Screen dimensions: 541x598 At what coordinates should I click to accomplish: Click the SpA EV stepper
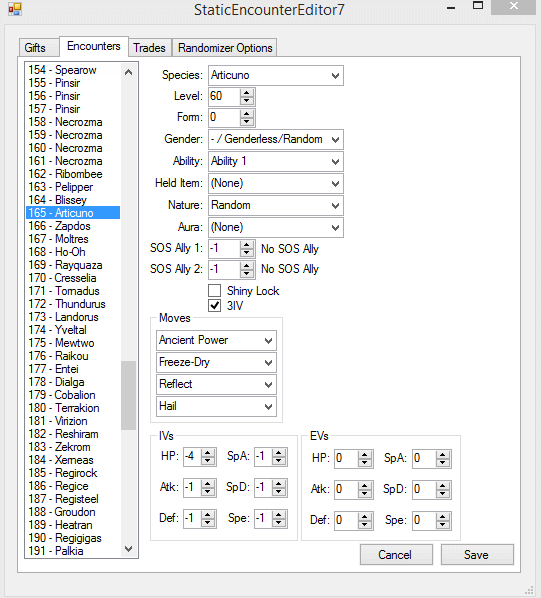[443, 458]
